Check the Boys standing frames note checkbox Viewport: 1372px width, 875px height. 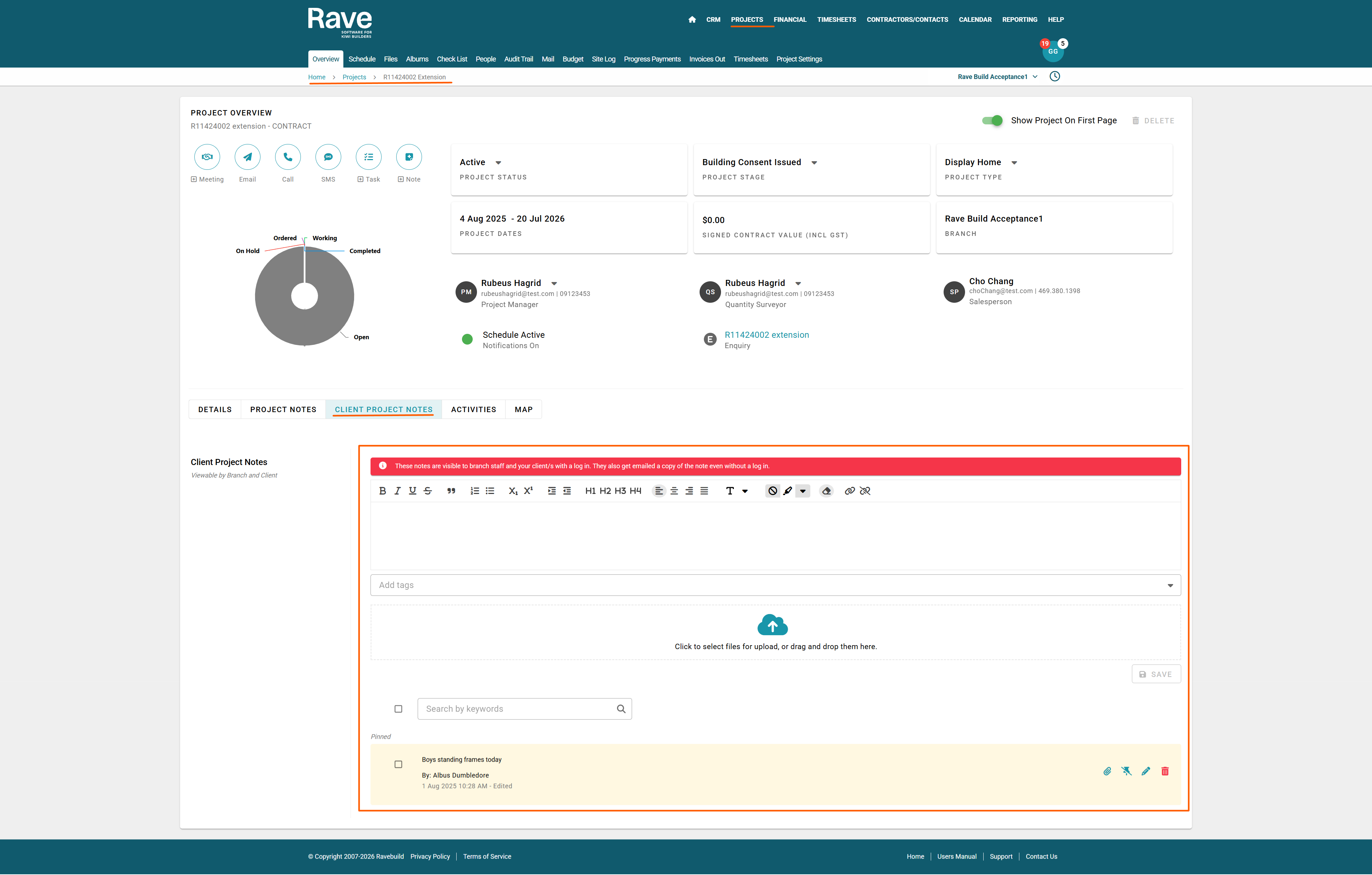398,764
